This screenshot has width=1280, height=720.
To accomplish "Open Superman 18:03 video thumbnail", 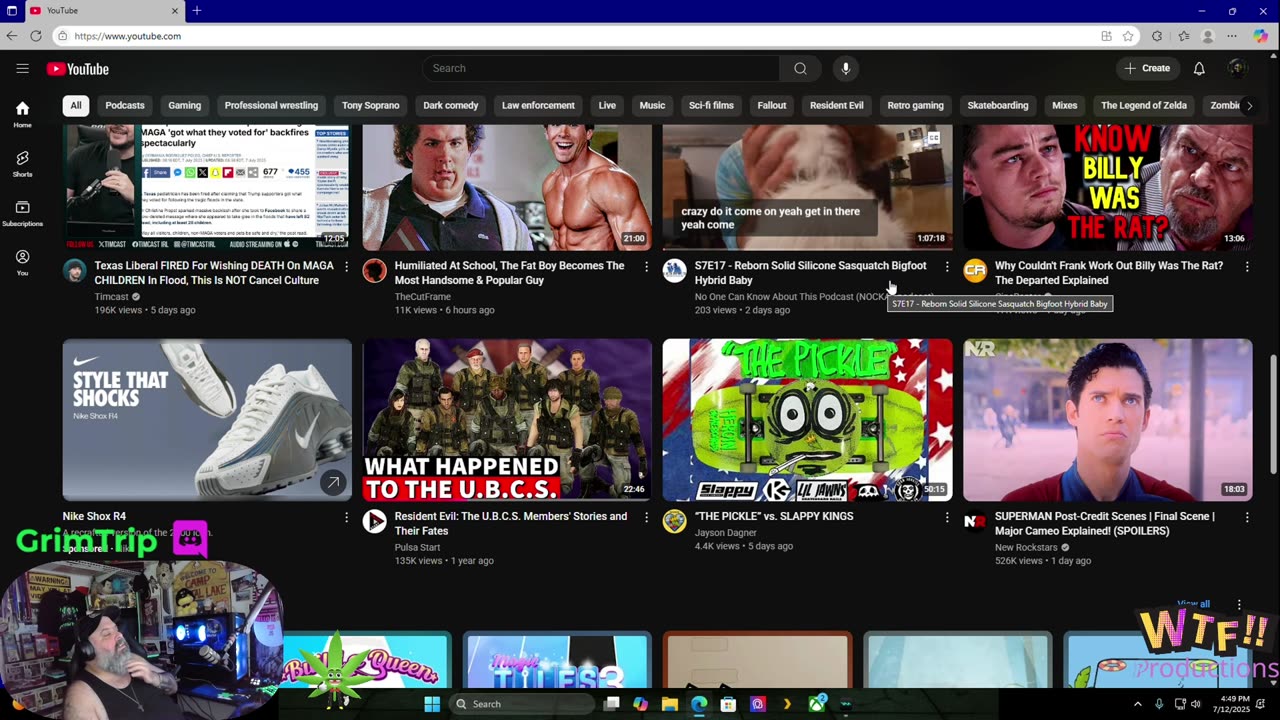I will tap(1107, 420).
